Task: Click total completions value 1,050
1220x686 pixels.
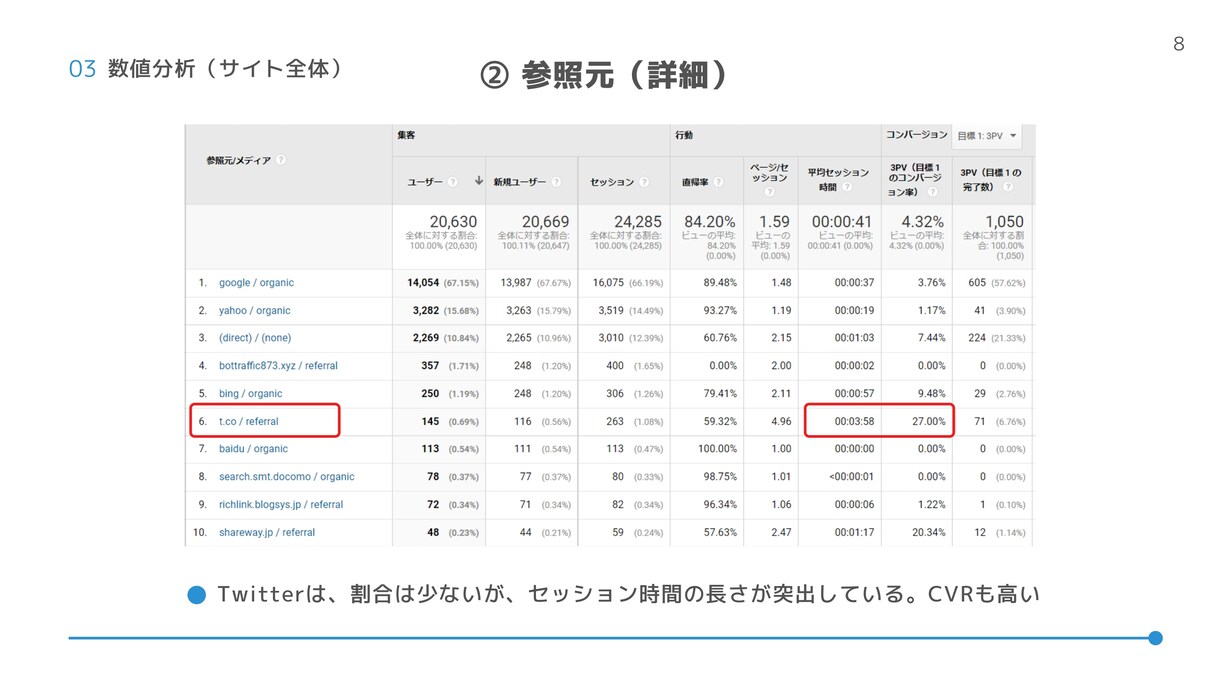Action: point(1005,222)
